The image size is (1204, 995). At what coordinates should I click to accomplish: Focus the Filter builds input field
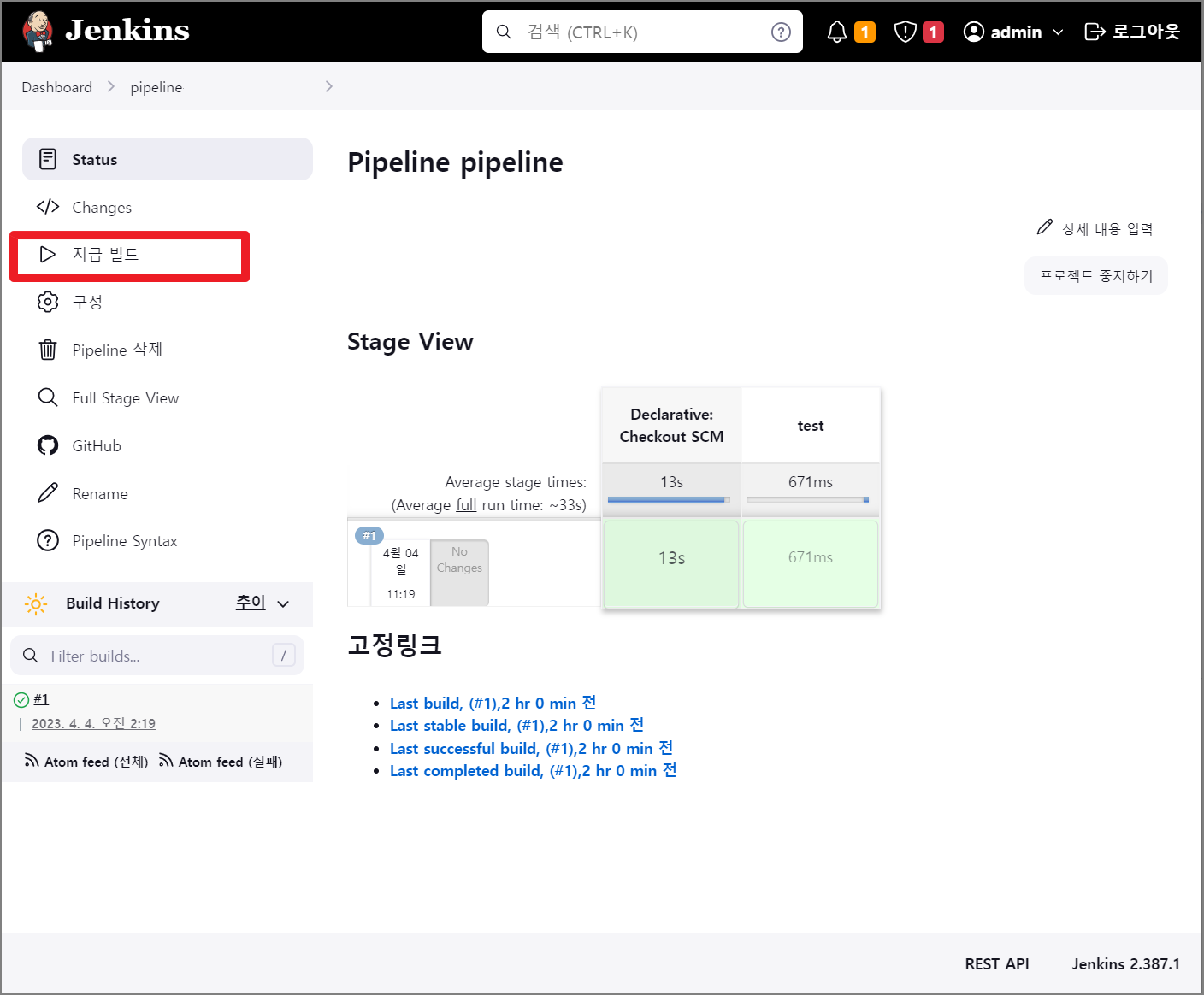[157, 656]
